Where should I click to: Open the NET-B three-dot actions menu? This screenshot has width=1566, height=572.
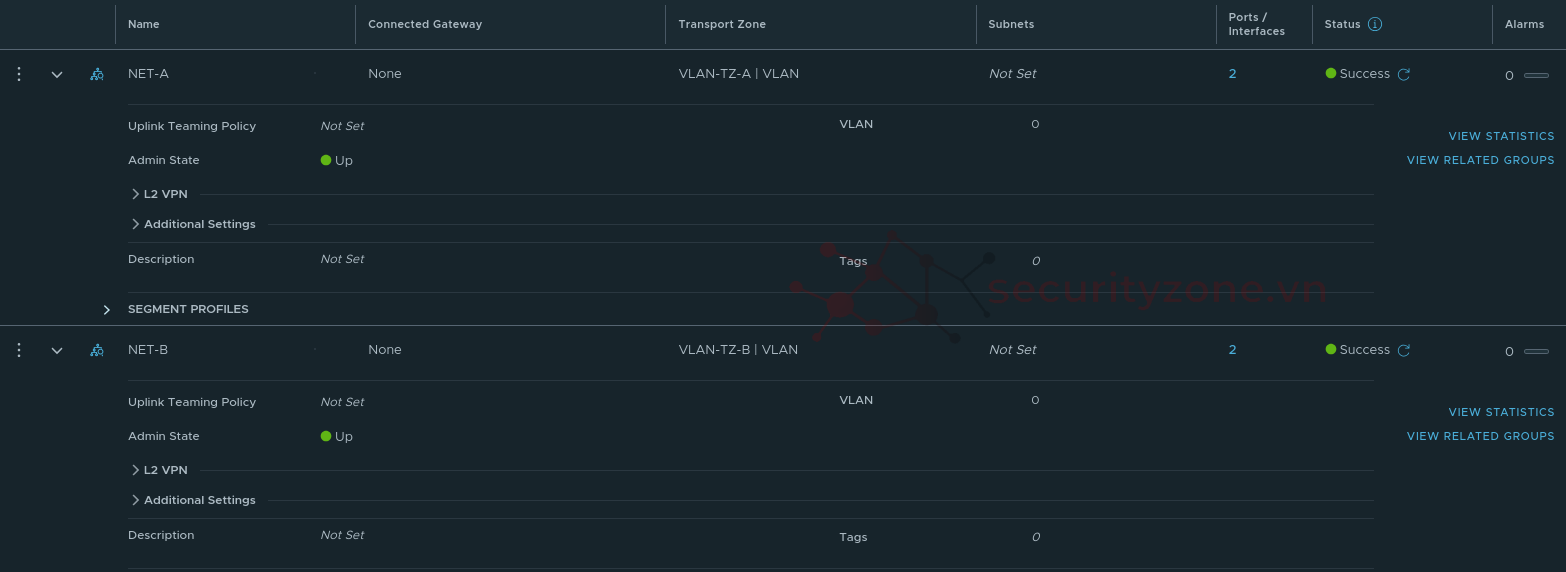(19, 350)
